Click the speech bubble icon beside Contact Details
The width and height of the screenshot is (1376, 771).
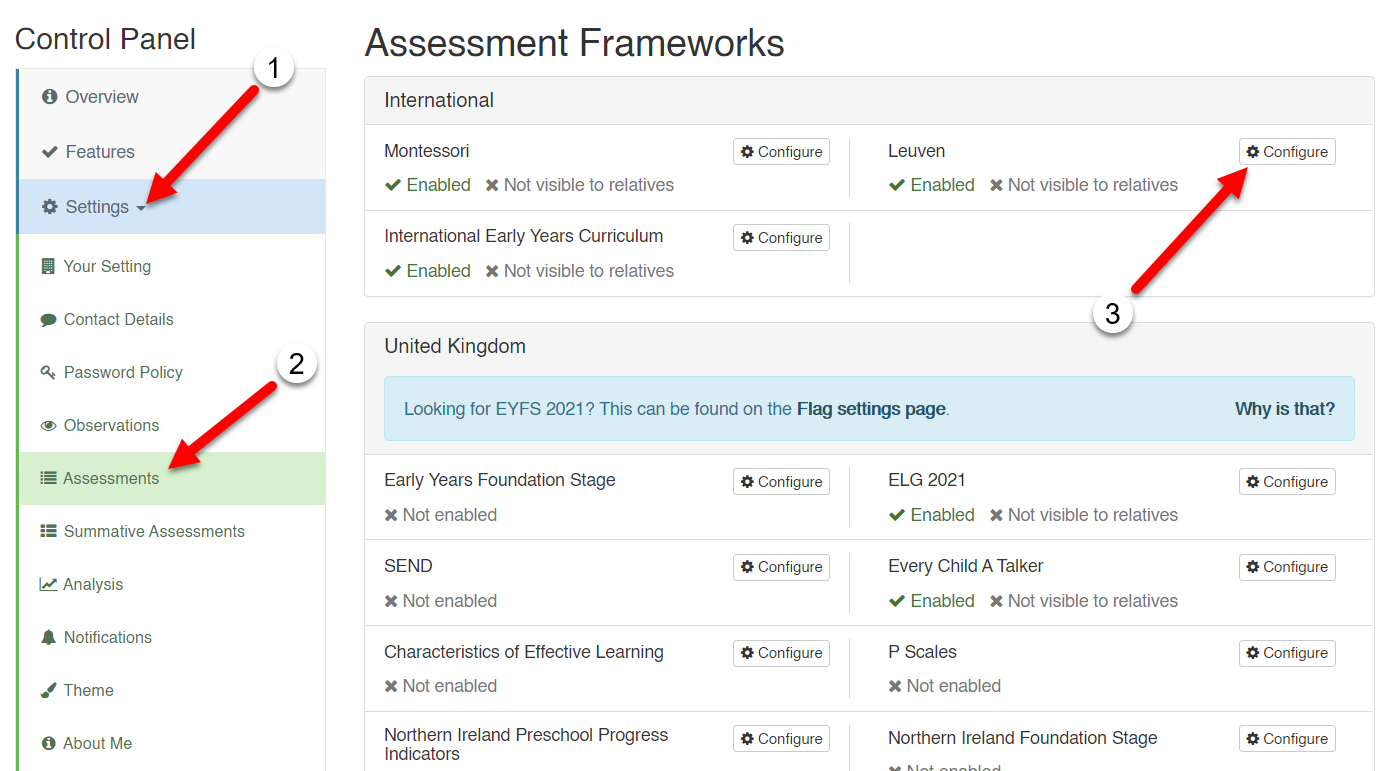[x=48, y=320]
